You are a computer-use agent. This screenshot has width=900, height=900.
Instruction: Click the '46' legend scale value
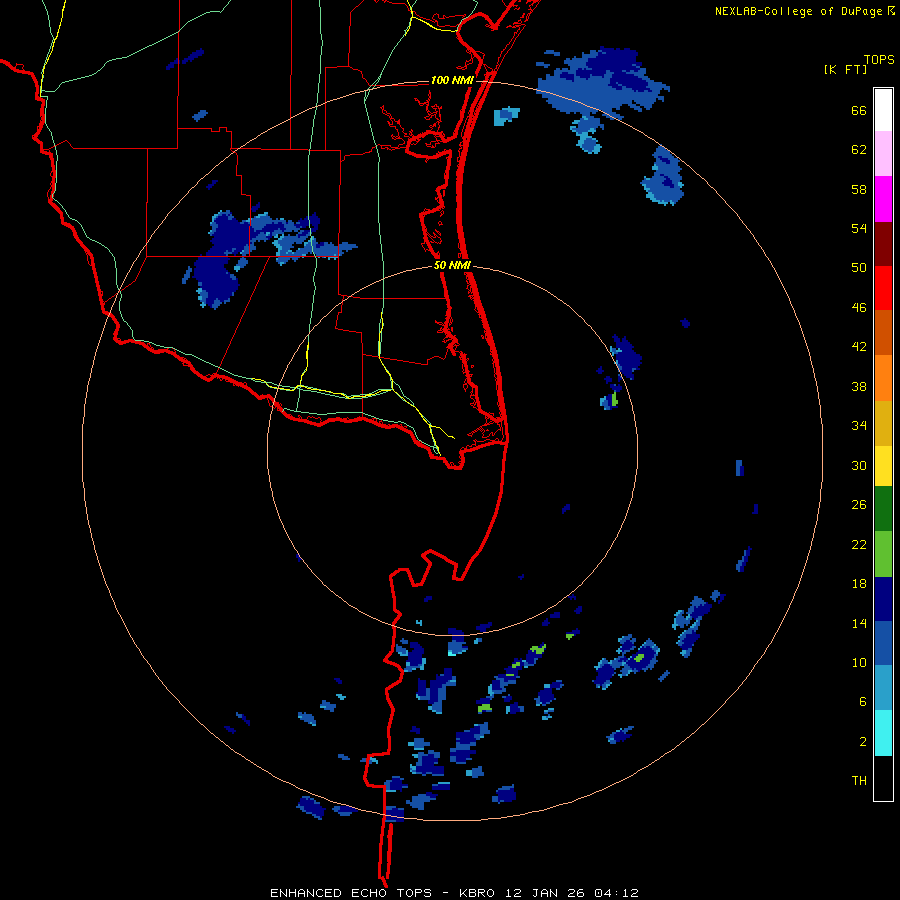tap(859, 308)
